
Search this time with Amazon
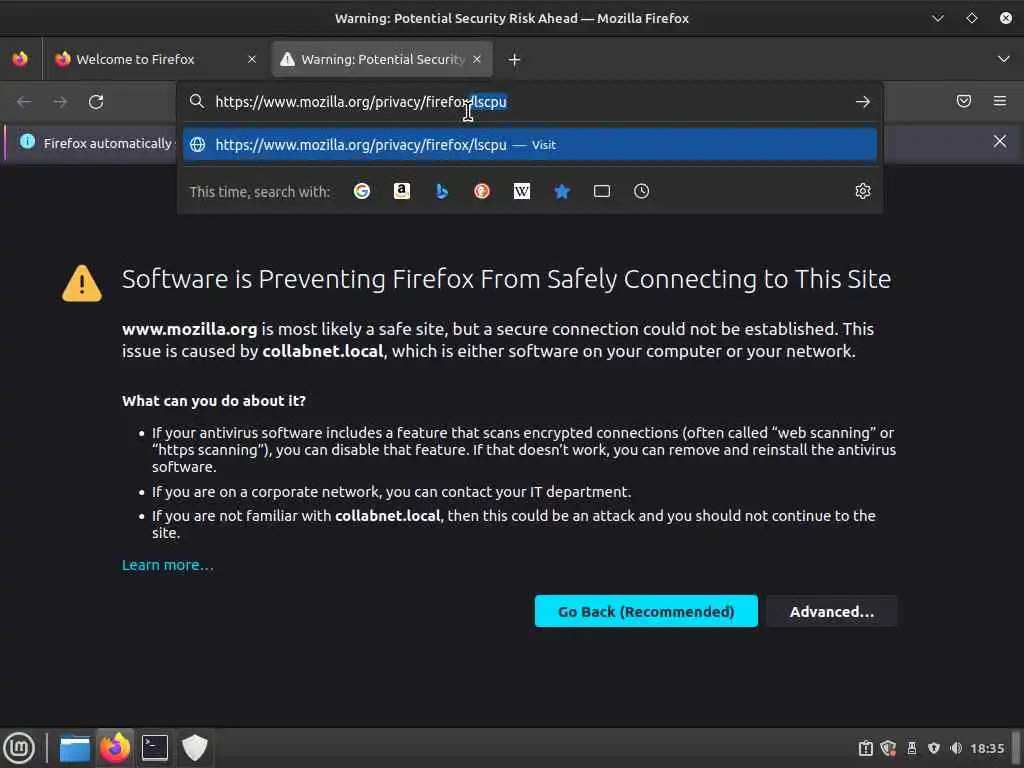pos(402,191)
